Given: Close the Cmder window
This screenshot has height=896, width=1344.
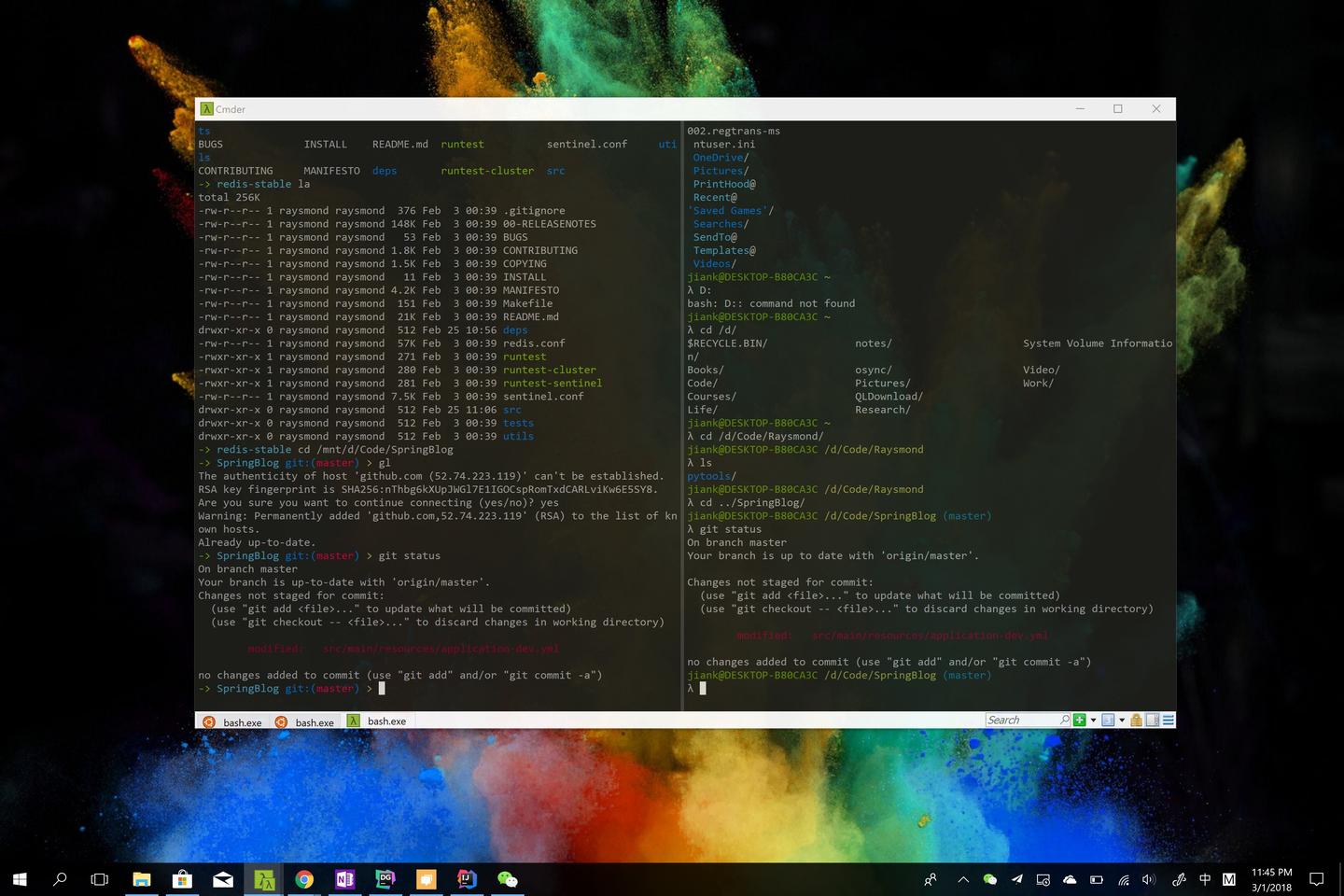Looking at the screenshot, I should (1156, 109).
